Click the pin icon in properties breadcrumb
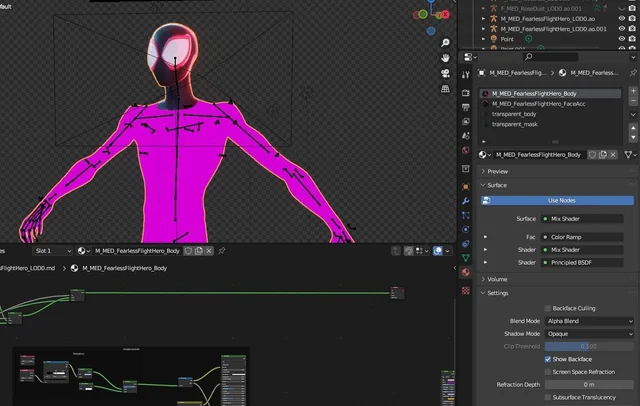The height and width of the screenshot is (406, 640). click(x=633, y=73)
